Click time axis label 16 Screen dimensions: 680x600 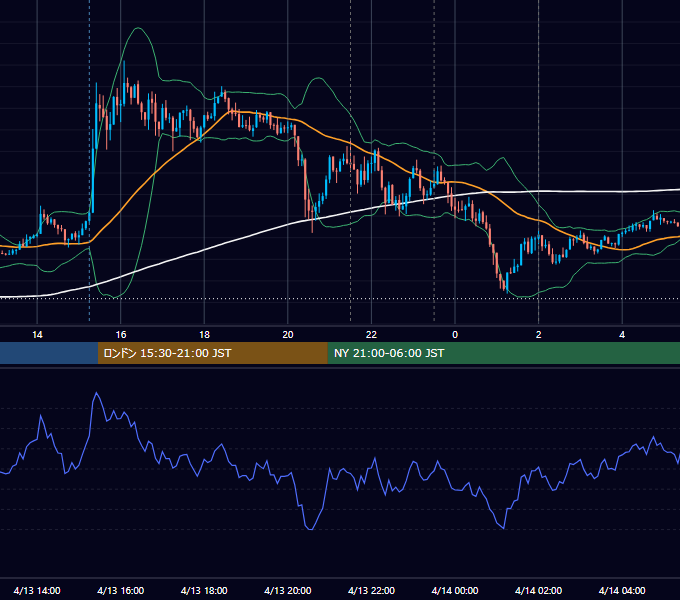coord(121,335)
